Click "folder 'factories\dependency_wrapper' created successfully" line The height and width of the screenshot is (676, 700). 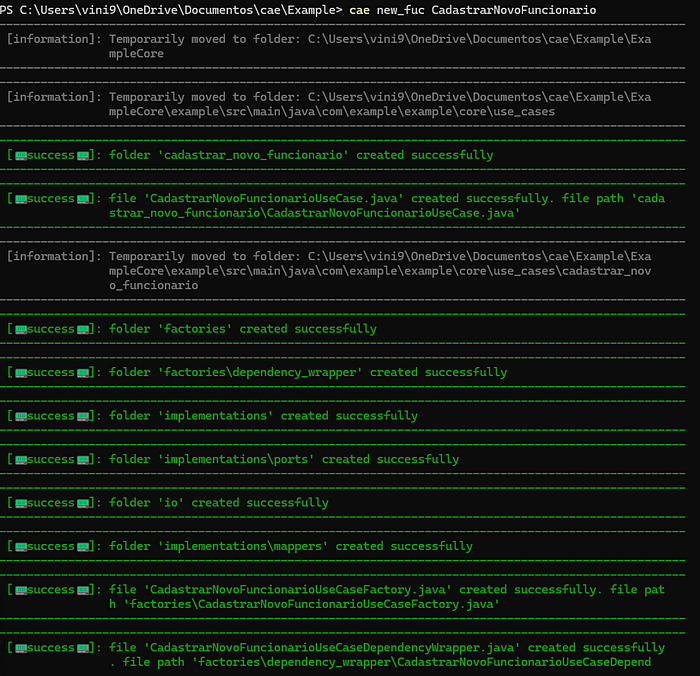(308, 372)
